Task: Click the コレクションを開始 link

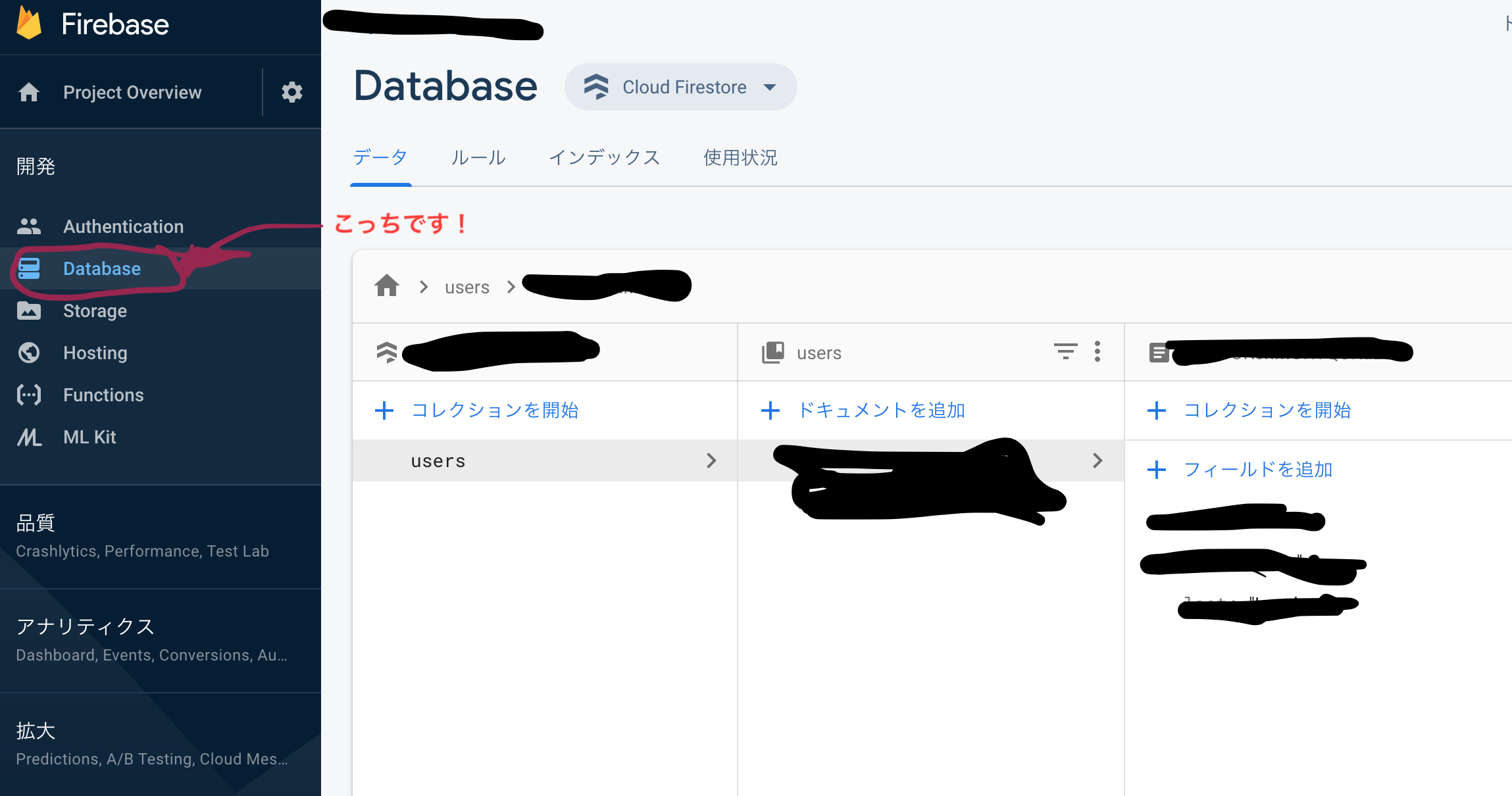Action: coord(495,410)
